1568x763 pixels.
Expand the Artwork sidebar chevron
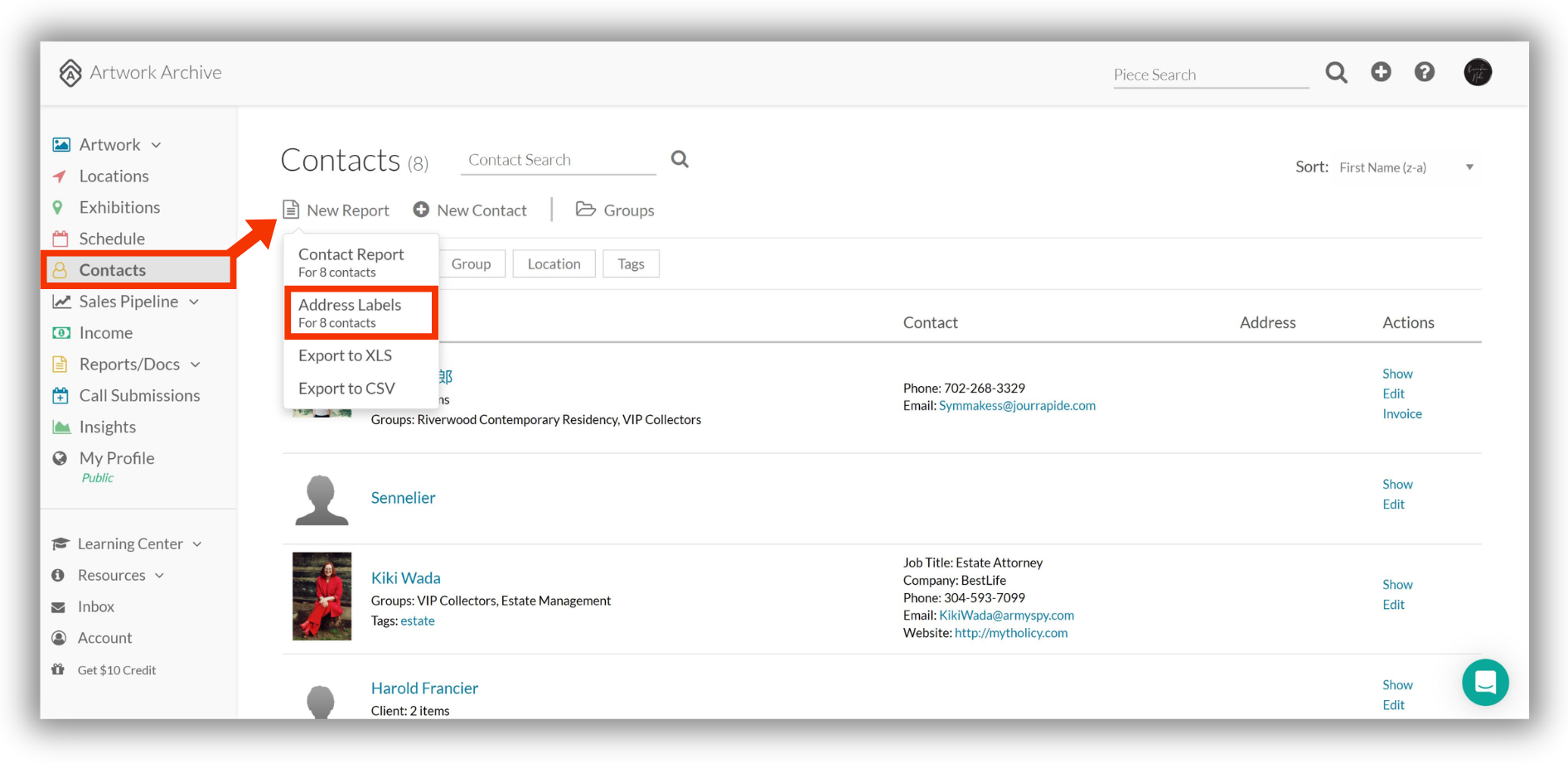click(x=156, y=145)
